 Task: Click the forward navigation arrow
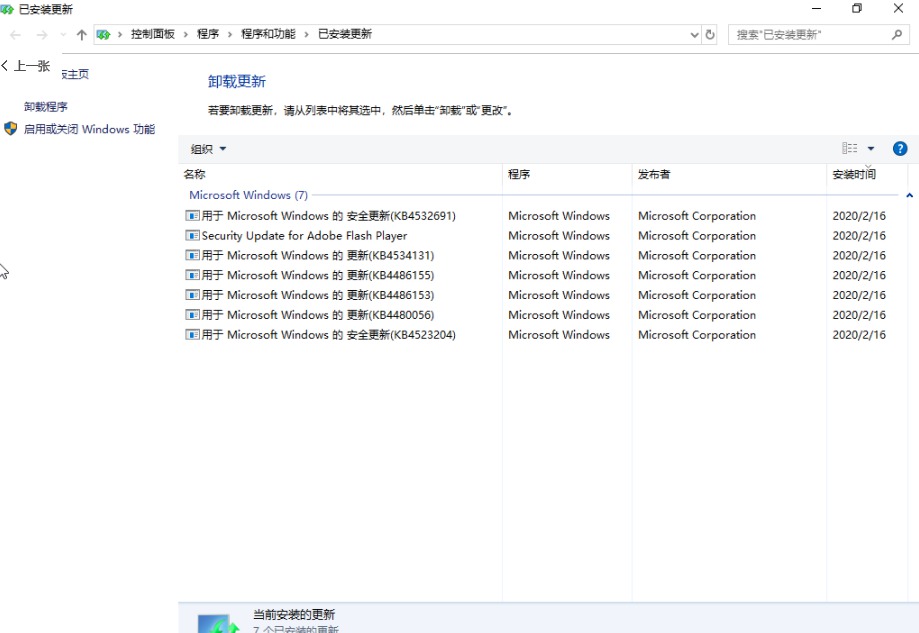point(42,35)
